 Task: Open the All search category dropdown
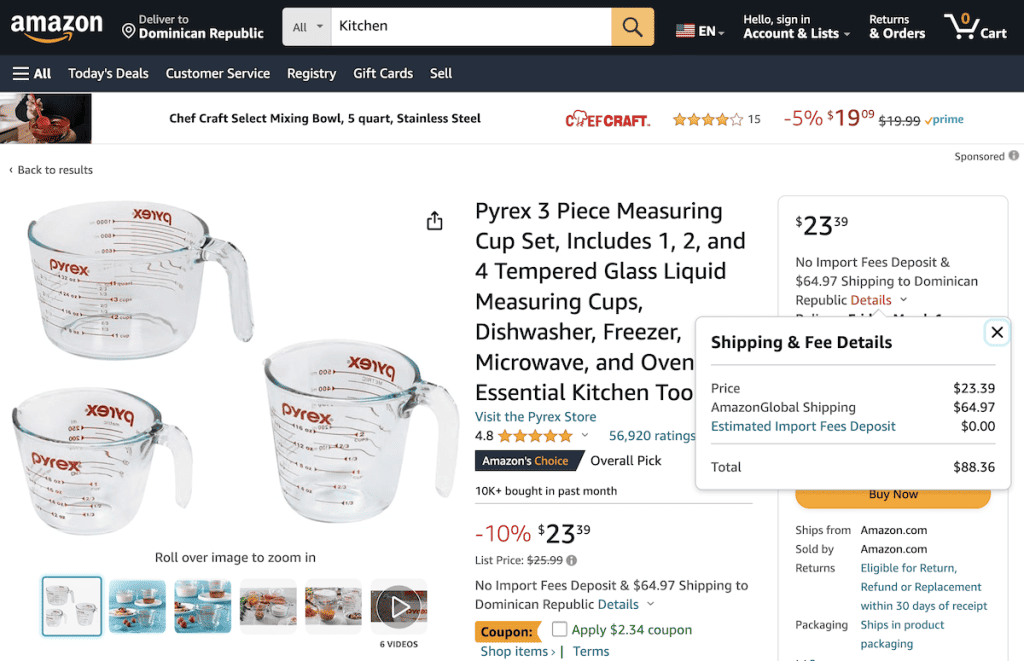304,26
